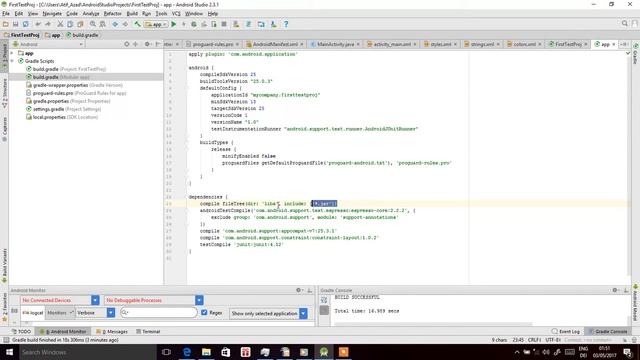Open the Build menu
This screenshot has height=360, width=640.
click(132, 13)
